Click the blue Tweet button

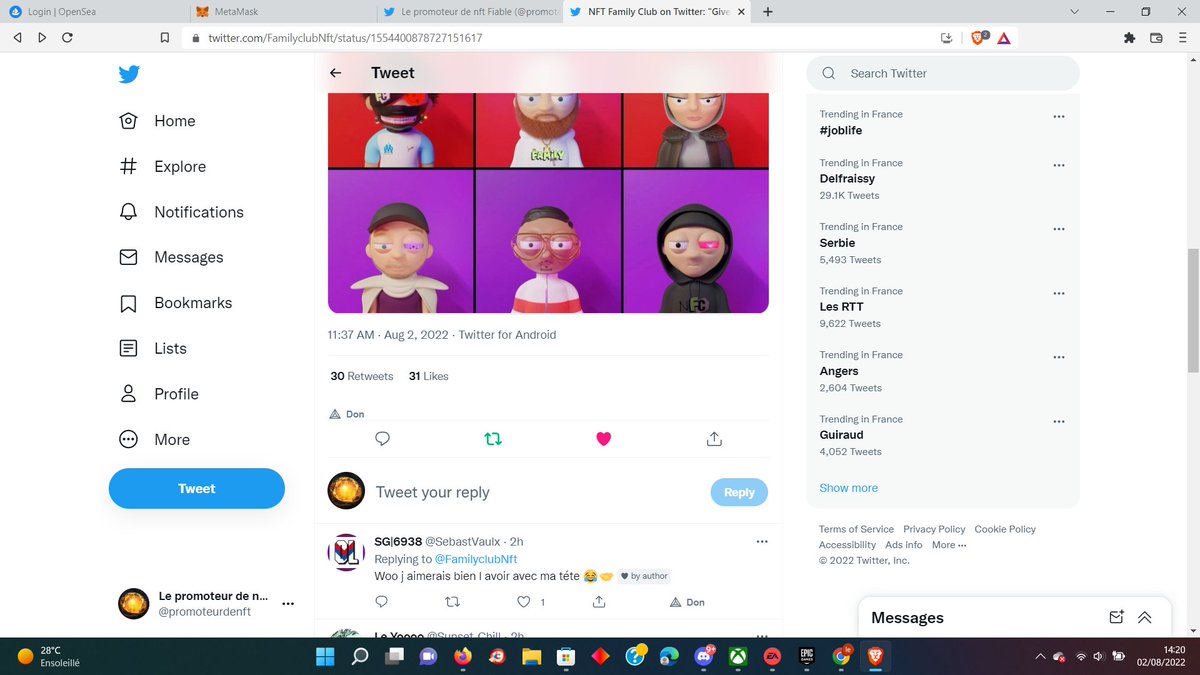(x=197, y=489)
